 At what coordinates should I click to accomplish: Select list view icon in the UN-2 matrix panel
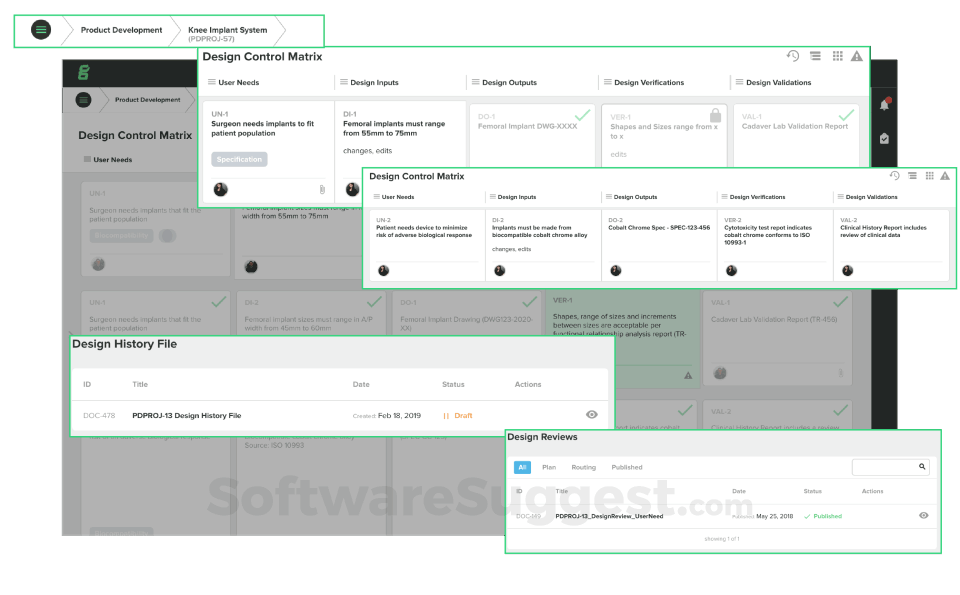click(912, 176)
